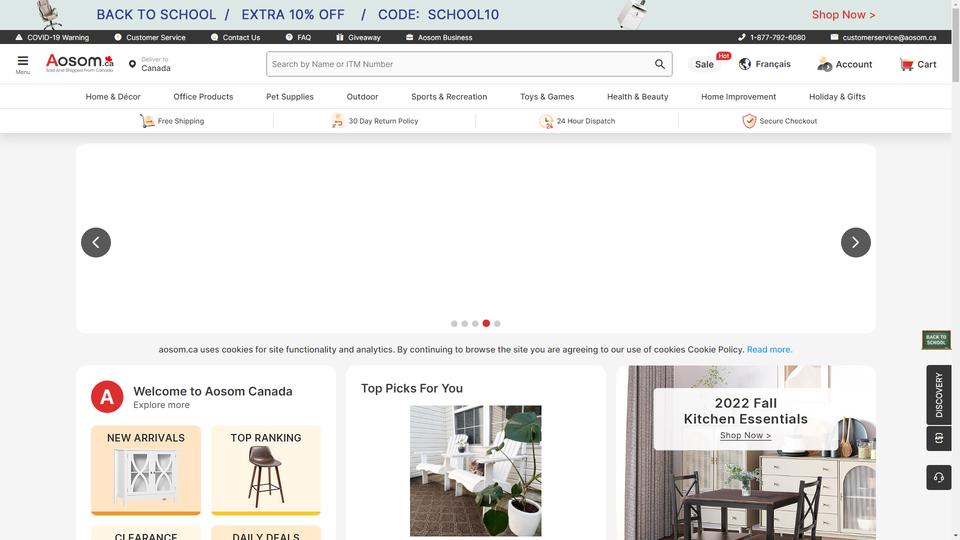Open the Top Picks patio chairs photo
The image size is (960, 540).
point(476,471)
